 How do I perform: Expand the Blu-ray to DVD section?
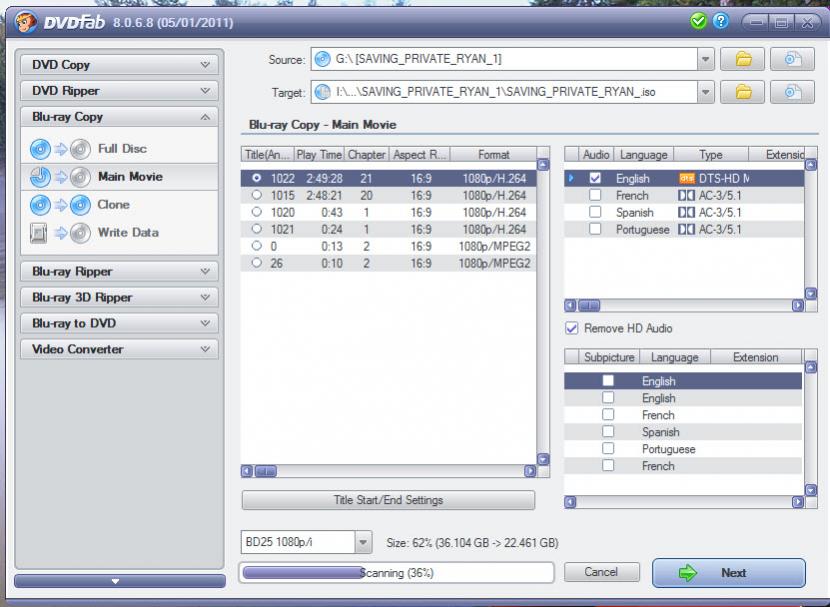point(119,324)
